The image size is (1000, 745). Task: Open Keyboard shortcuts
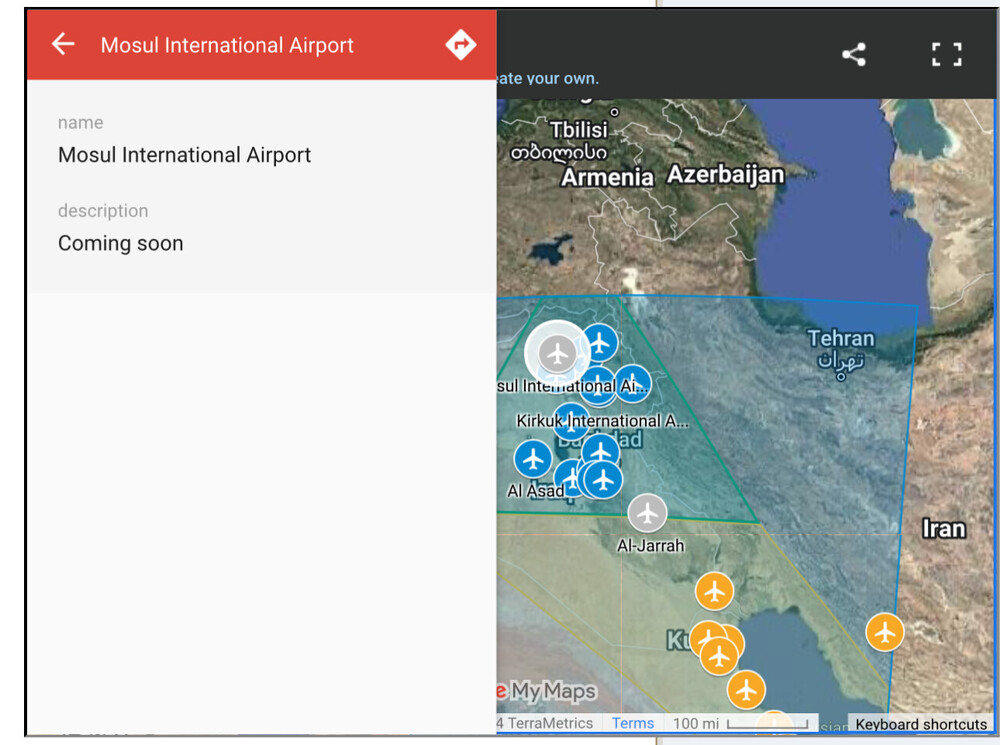tap(921, 724)
